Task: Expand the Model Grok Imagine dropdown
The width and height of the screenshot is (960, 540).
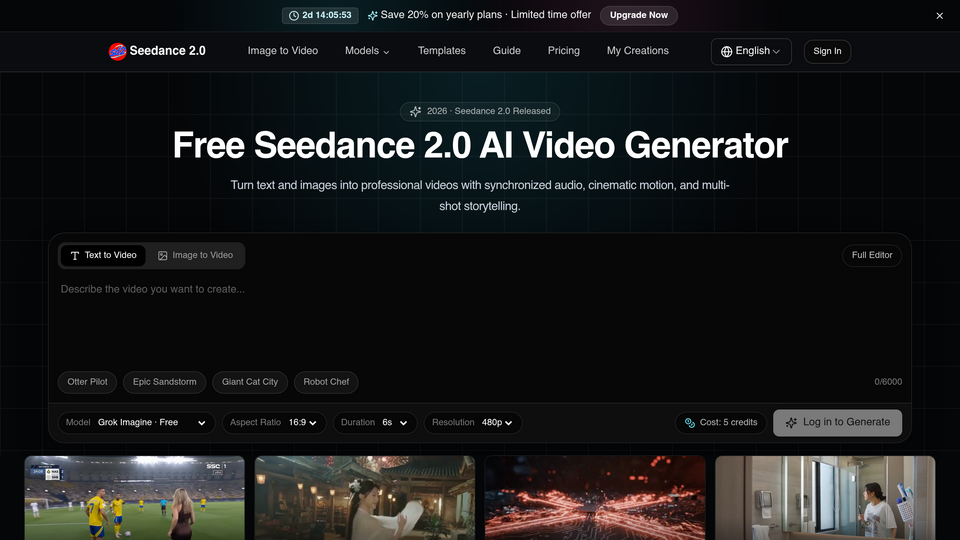Action: [x=137, y=422]
